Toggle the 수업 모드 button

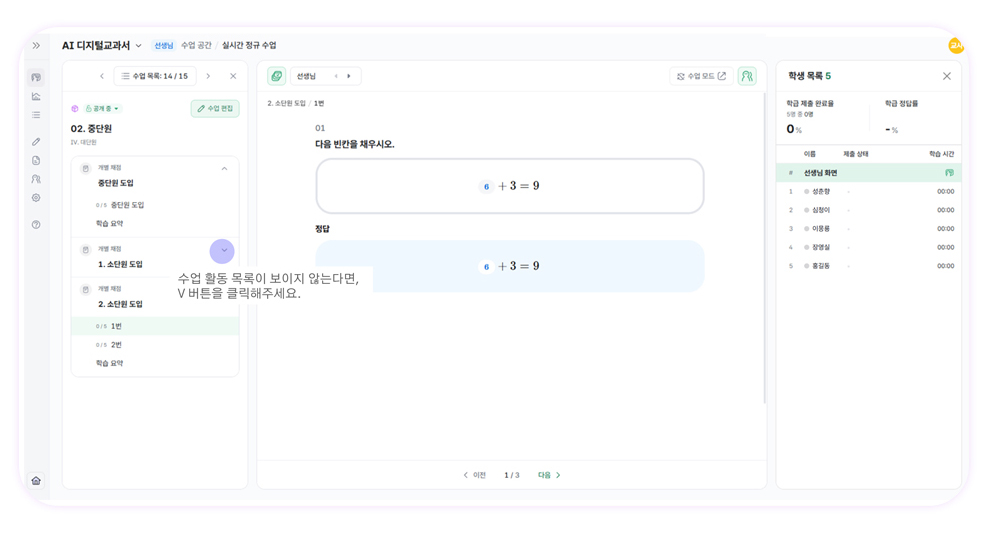pos(701,76)
